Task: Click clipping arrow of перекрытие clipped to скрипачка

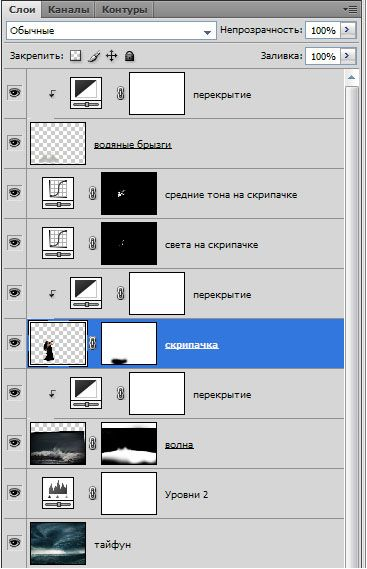Action: 52,293
